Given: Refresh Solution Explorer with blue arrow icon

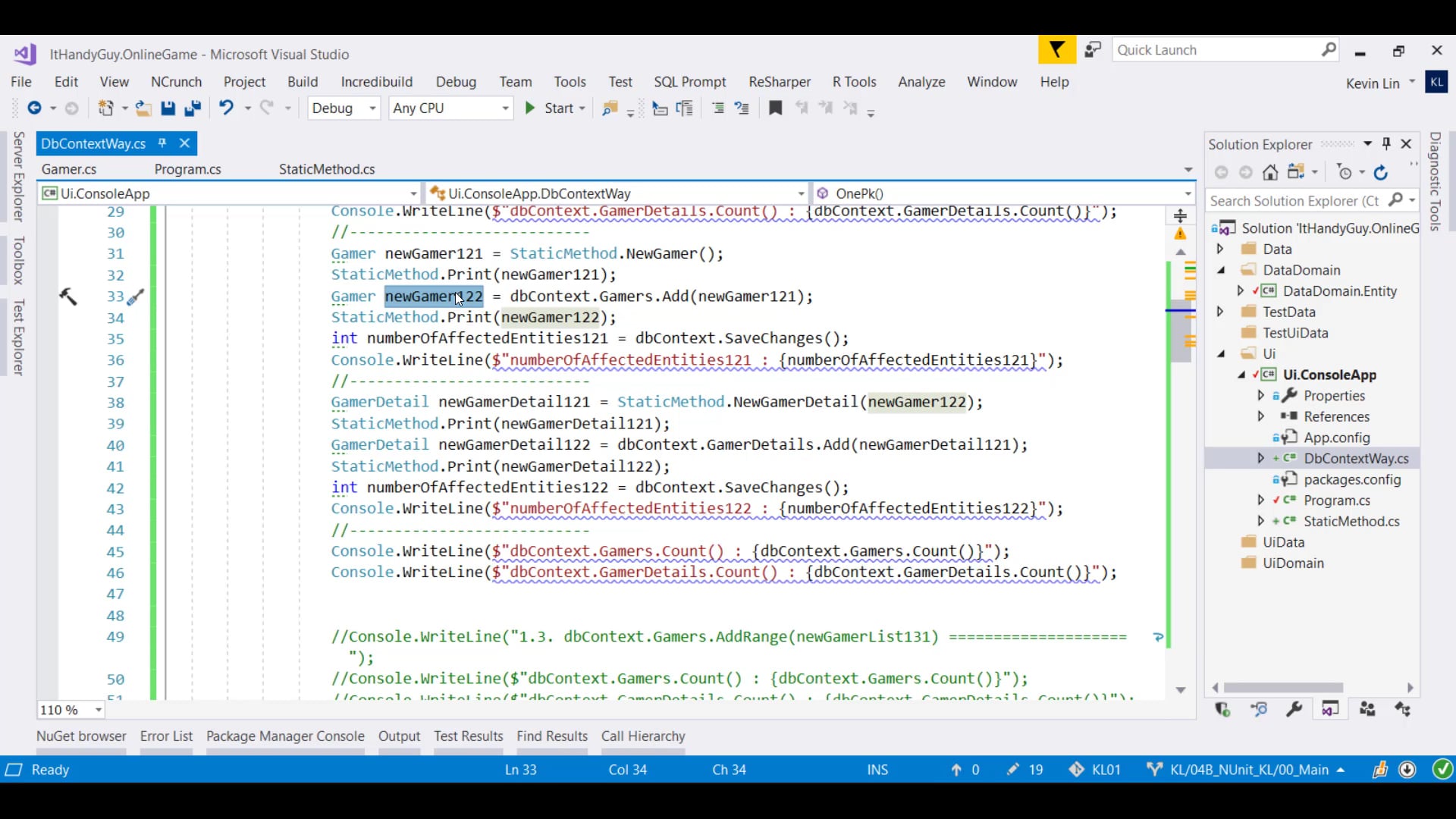Looking at the screenshot, I should pos(1381,173).
